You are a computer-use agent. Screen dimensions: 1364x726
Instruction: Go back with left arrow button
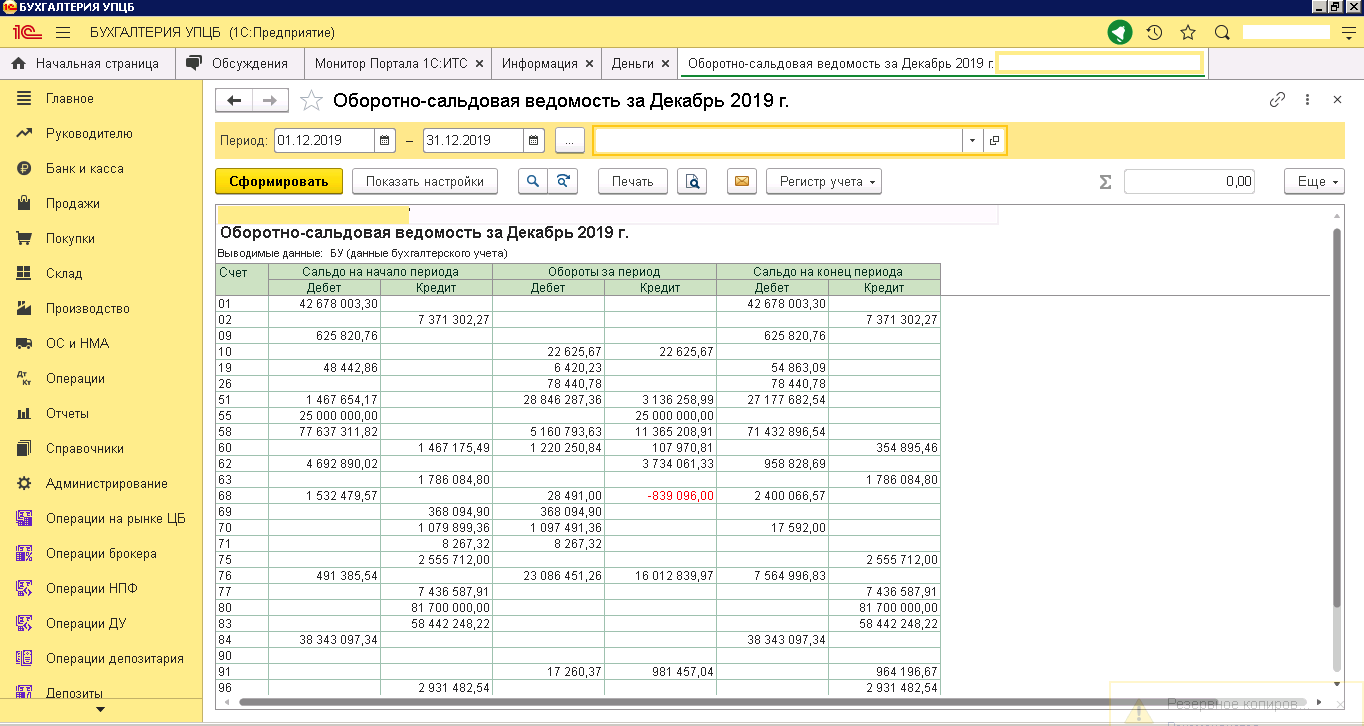point(234,100)
